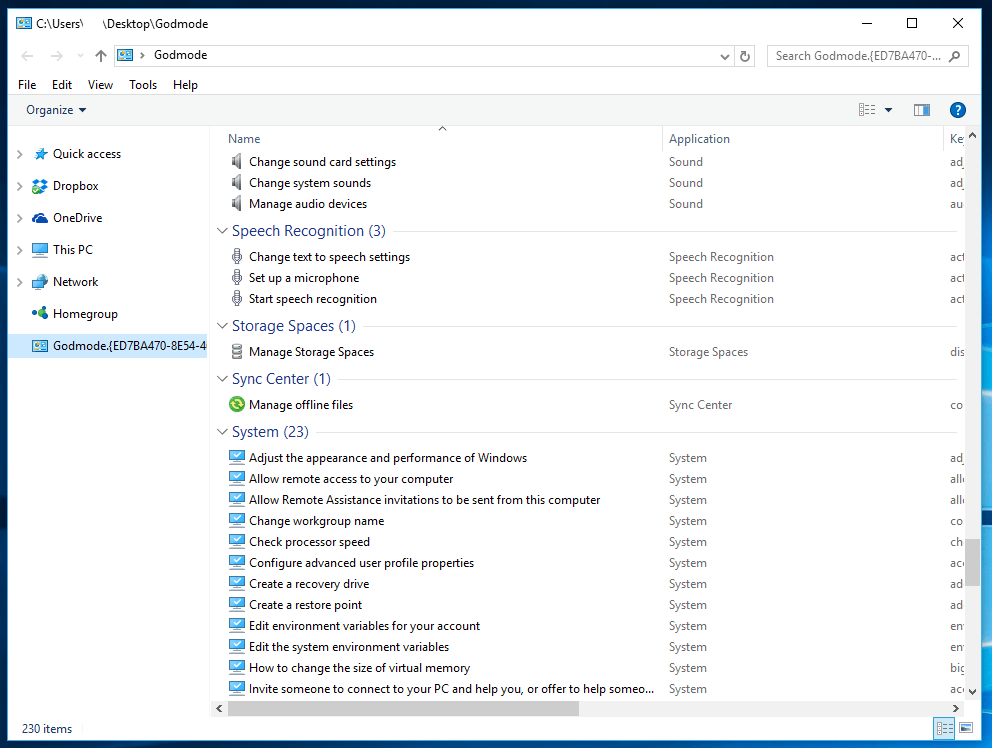Click the horizontal scrollbar thumb
Viewport: 992px width, 748px height.
point(403,709)
